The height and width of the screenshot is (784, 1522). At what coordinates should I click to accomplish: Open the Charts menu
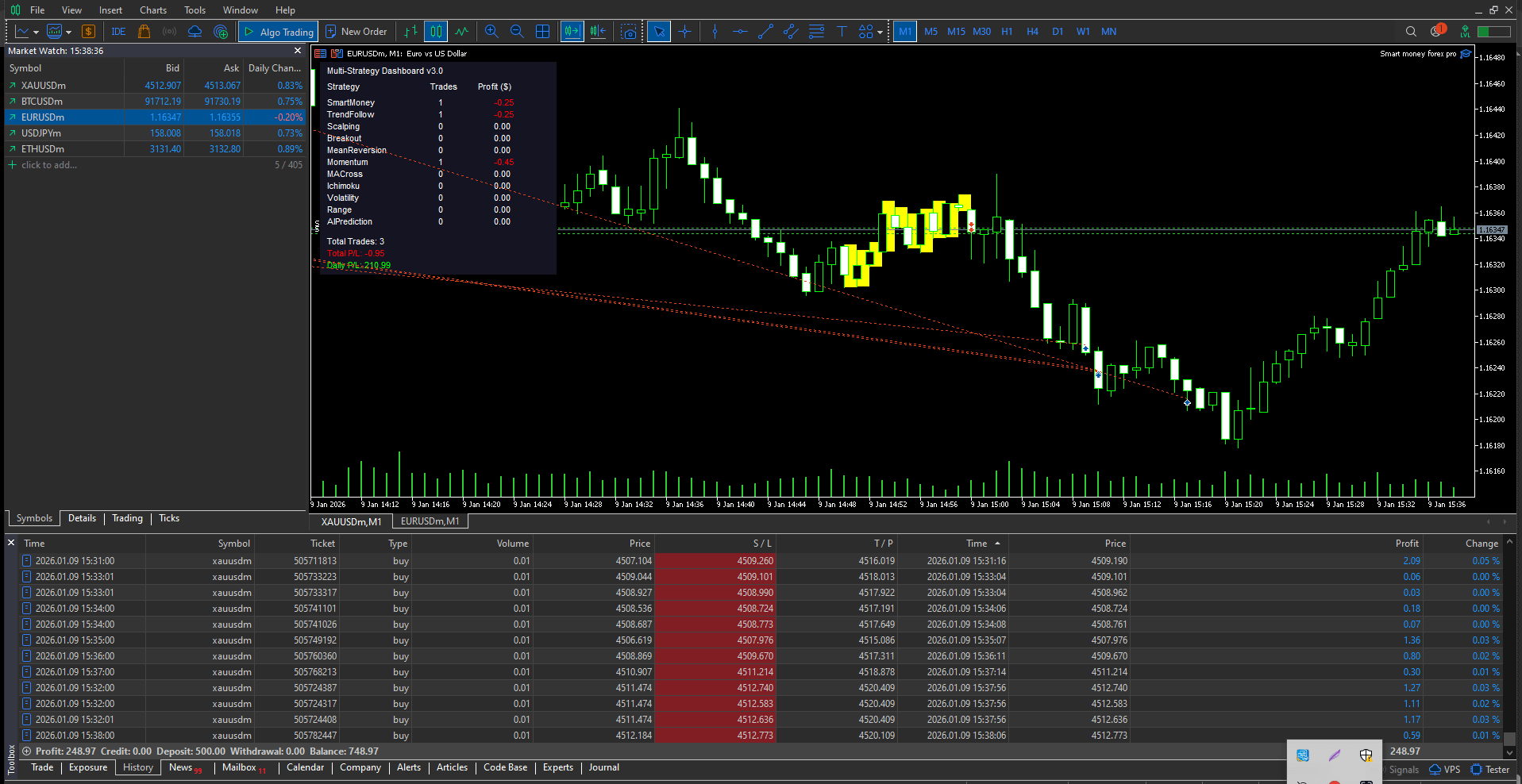(152, 10)
